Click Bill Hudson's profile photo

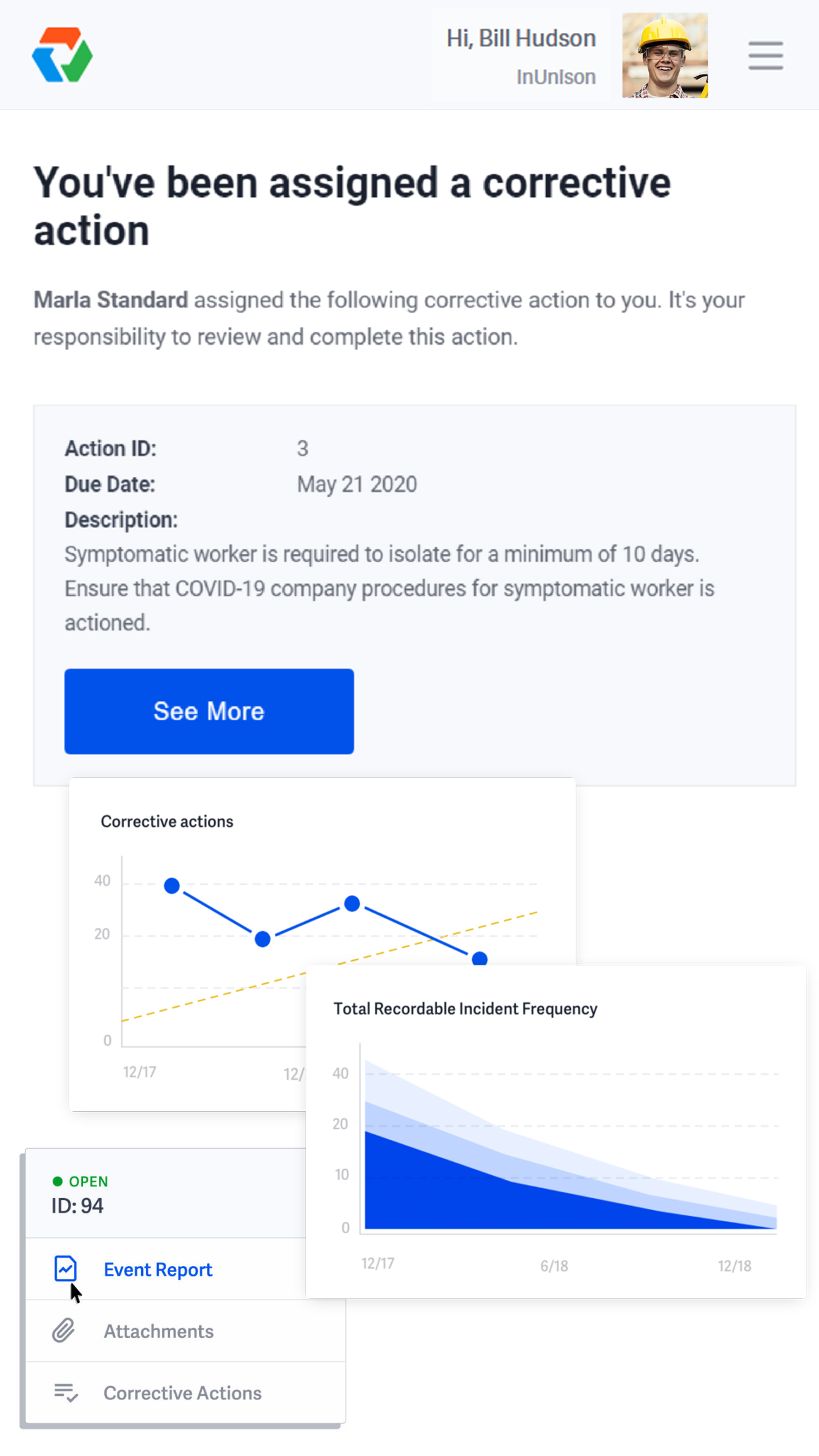[665, 55]
